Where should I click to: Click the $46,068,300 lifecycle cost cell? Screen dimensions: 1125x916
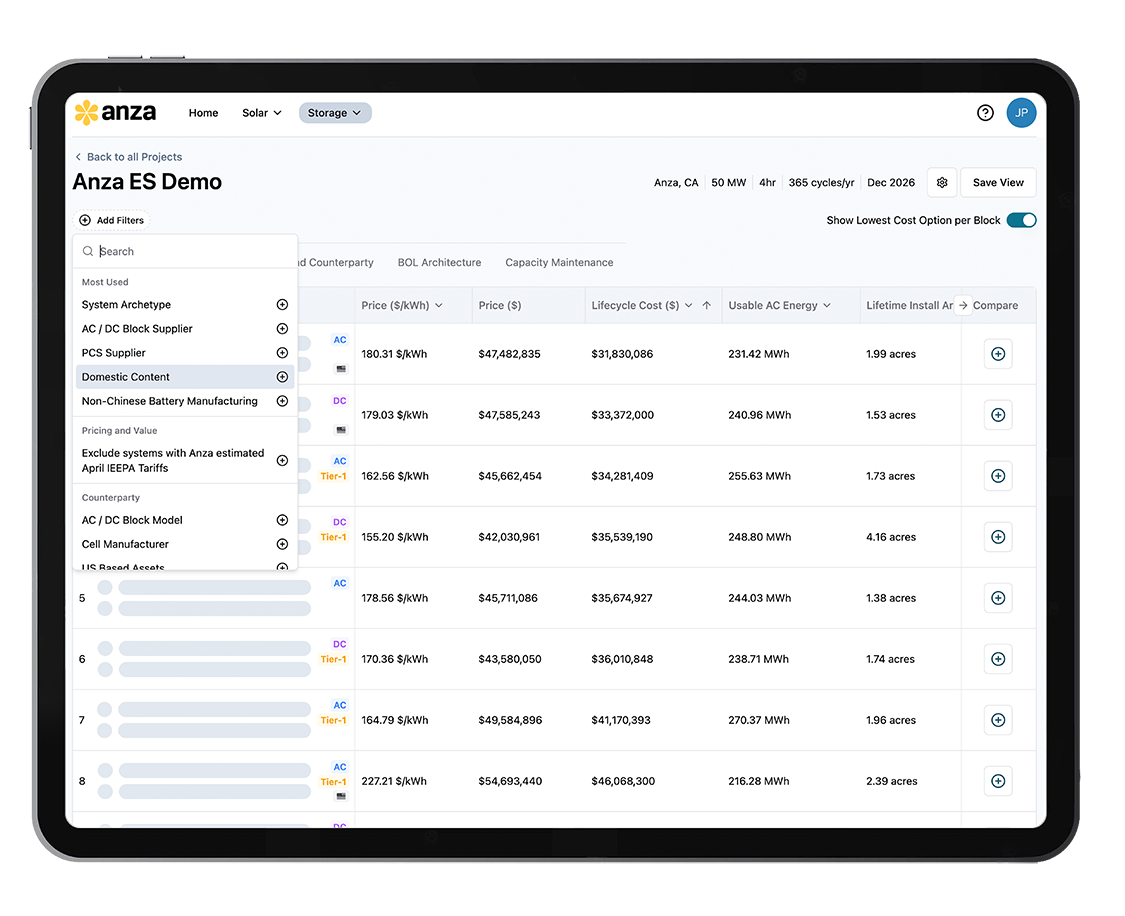[x=623, y=781]
